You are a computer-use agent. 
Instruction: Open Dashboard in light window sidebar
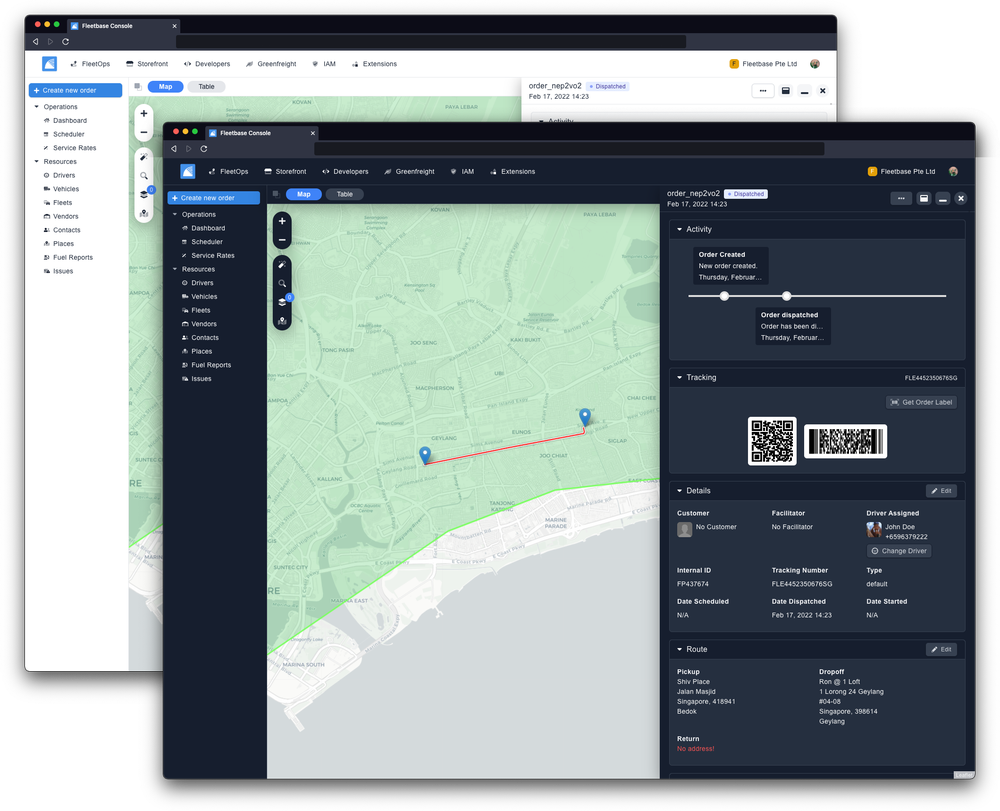(65, 121)
